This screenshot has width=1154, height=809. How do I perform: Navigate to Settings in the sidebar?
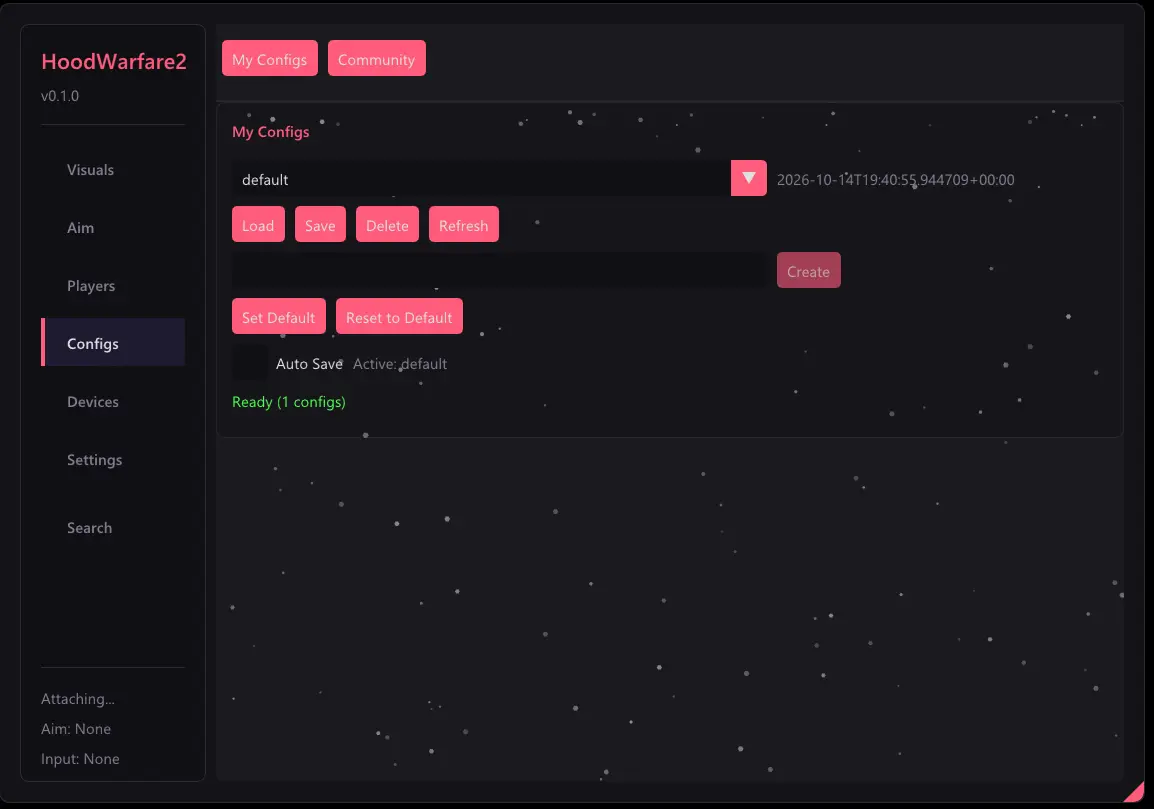click(x=113, y=460)
